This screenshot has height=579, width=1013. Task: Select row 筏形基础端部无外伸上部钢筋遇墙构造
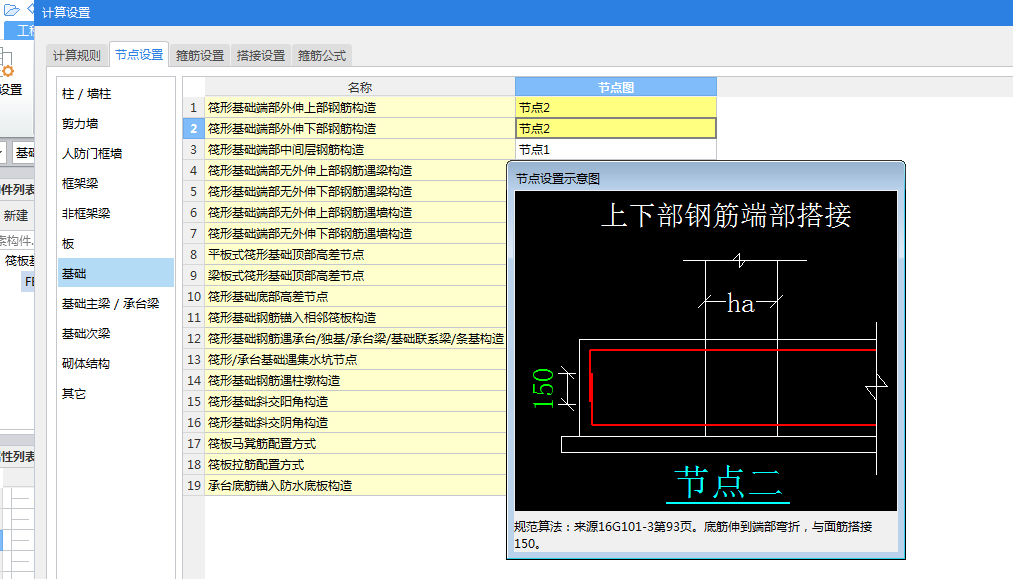(x=356, y=213)
